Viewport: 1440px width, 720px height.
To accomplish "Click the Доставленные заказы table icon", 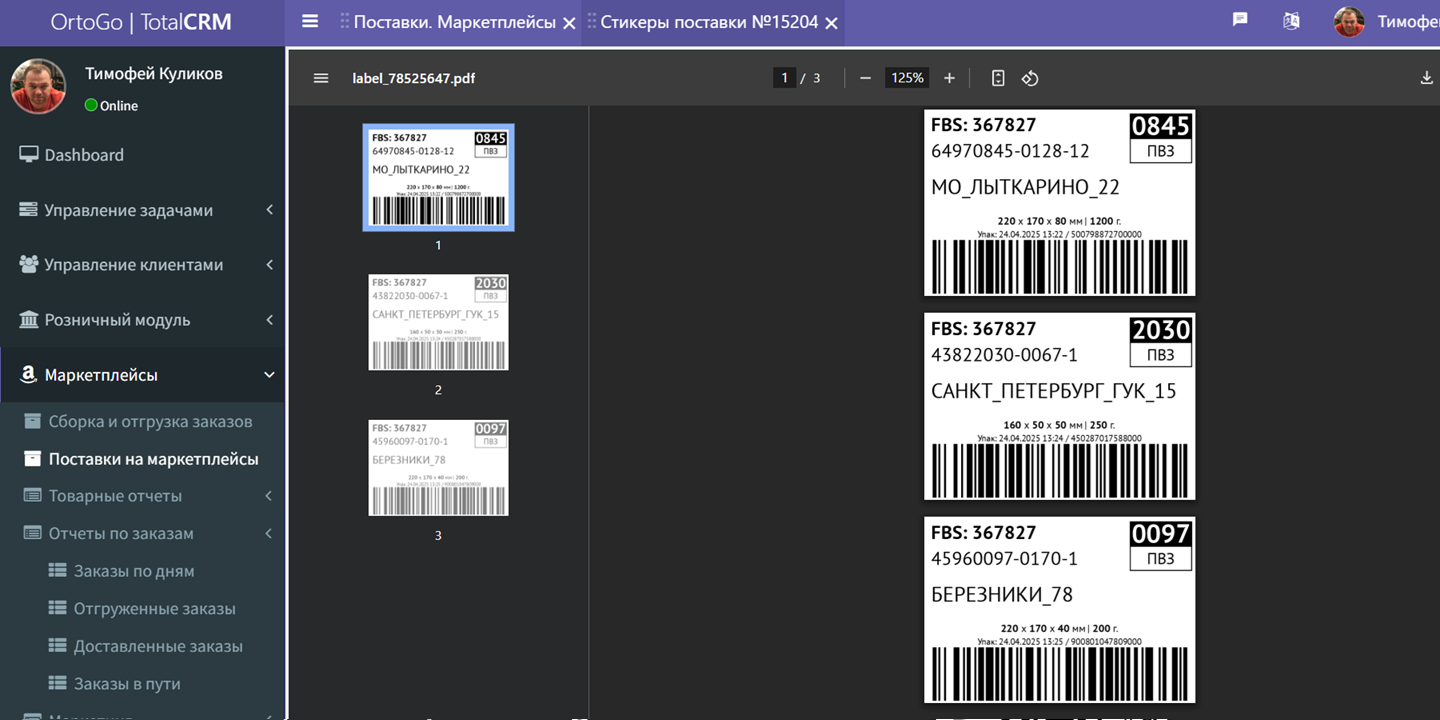I will [58, 646].
